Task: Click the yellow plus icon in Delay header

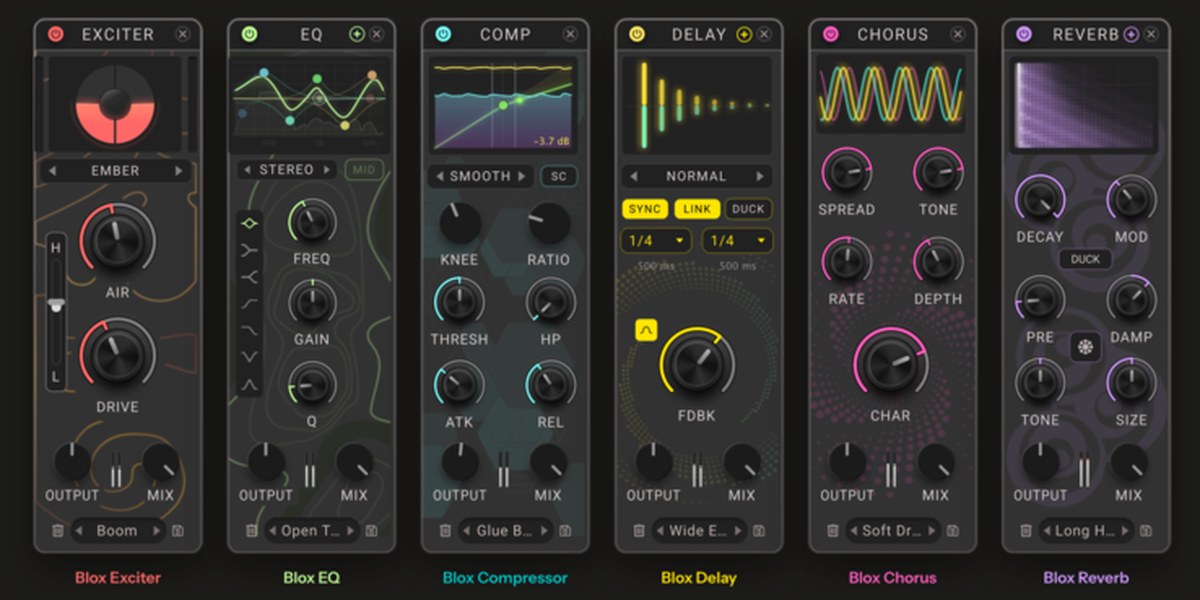Action: 744,34
